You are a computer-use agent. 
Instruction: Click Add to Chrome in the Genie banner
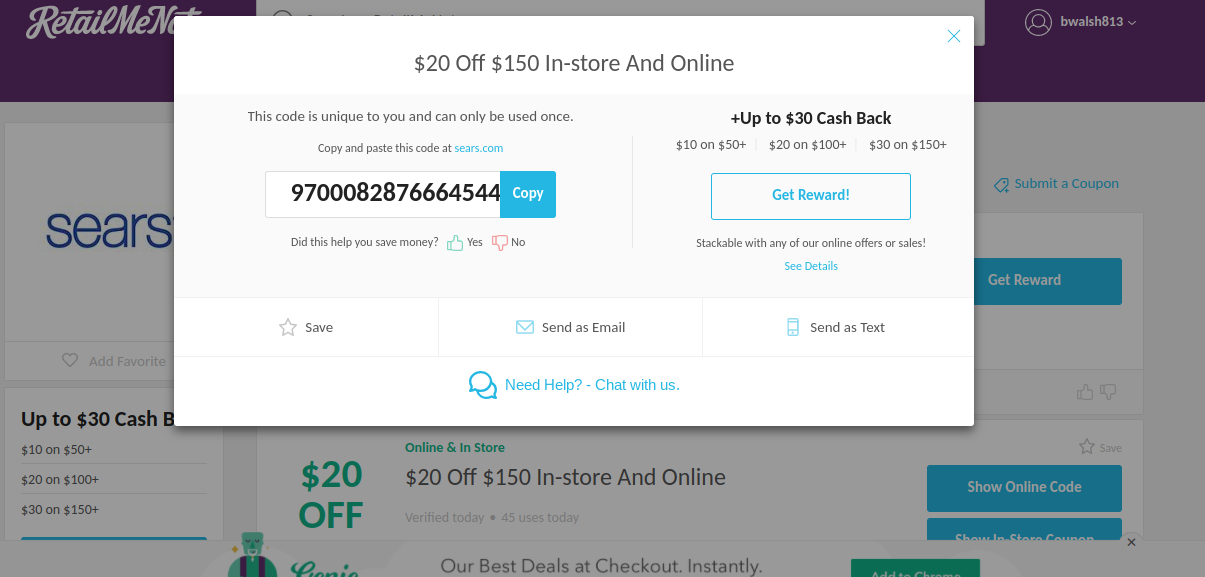914,571
